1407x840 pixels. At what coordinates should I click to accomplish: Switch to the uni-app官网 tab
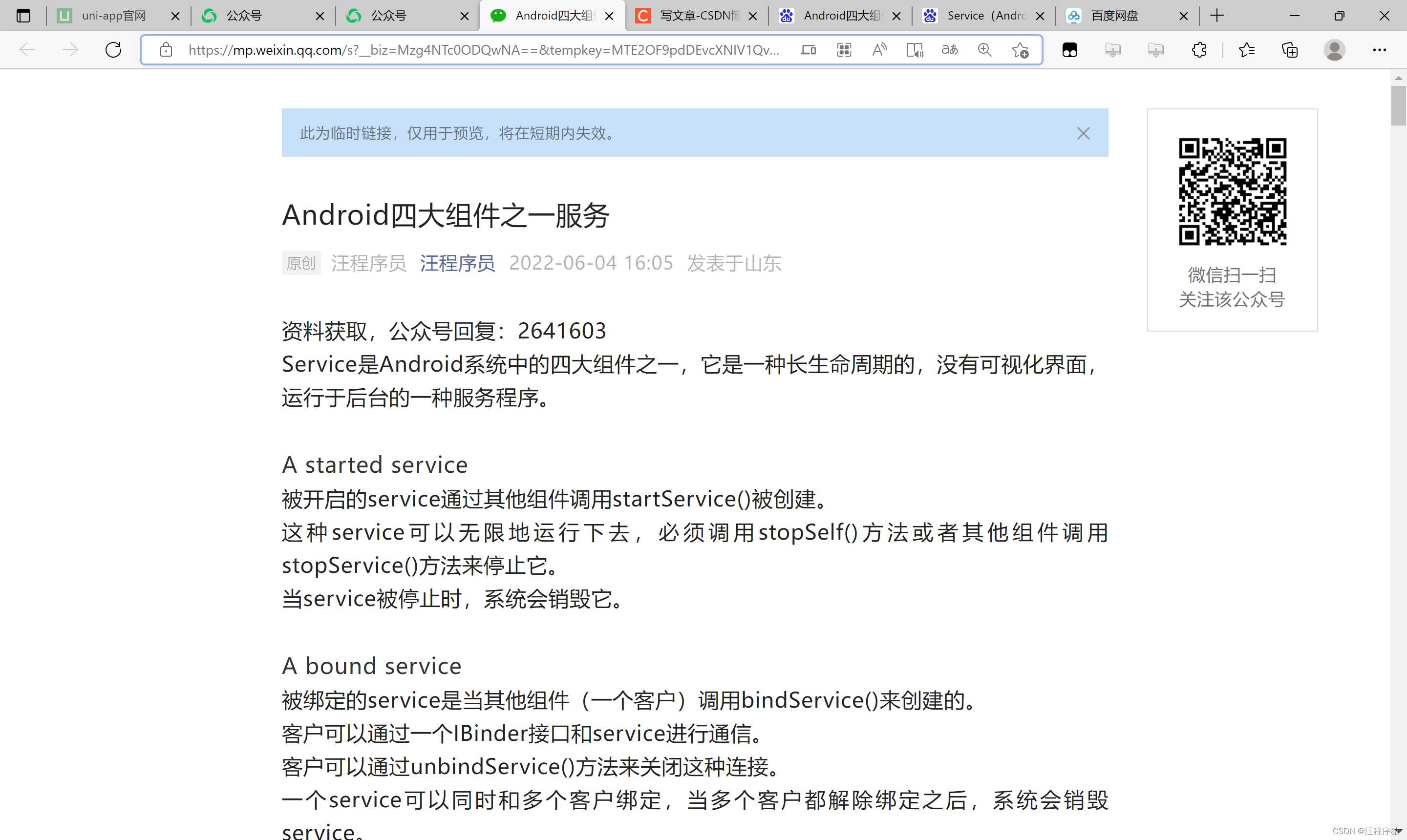pyautogui.click(x=113, y=16)
